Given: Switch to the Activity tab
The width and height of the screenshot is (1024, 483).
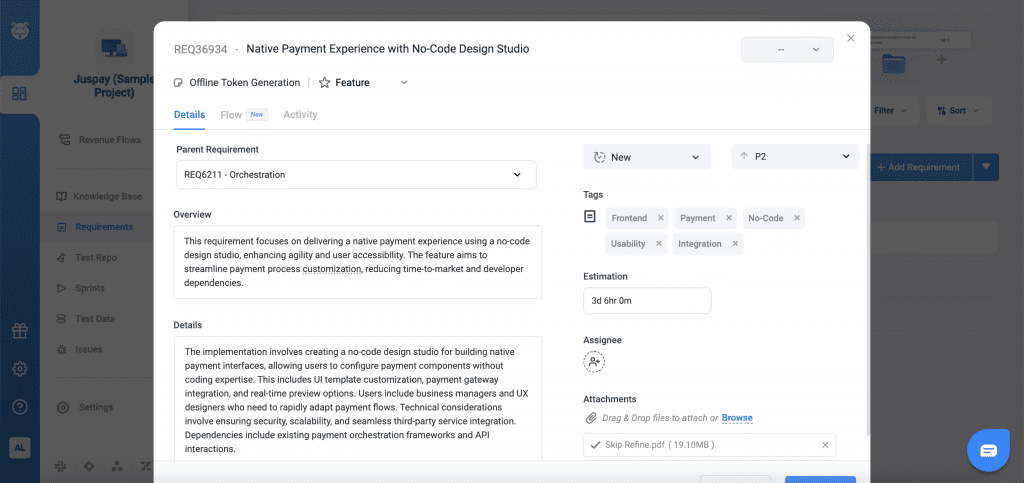Looking at the screenshot, I should click(300, 115).
